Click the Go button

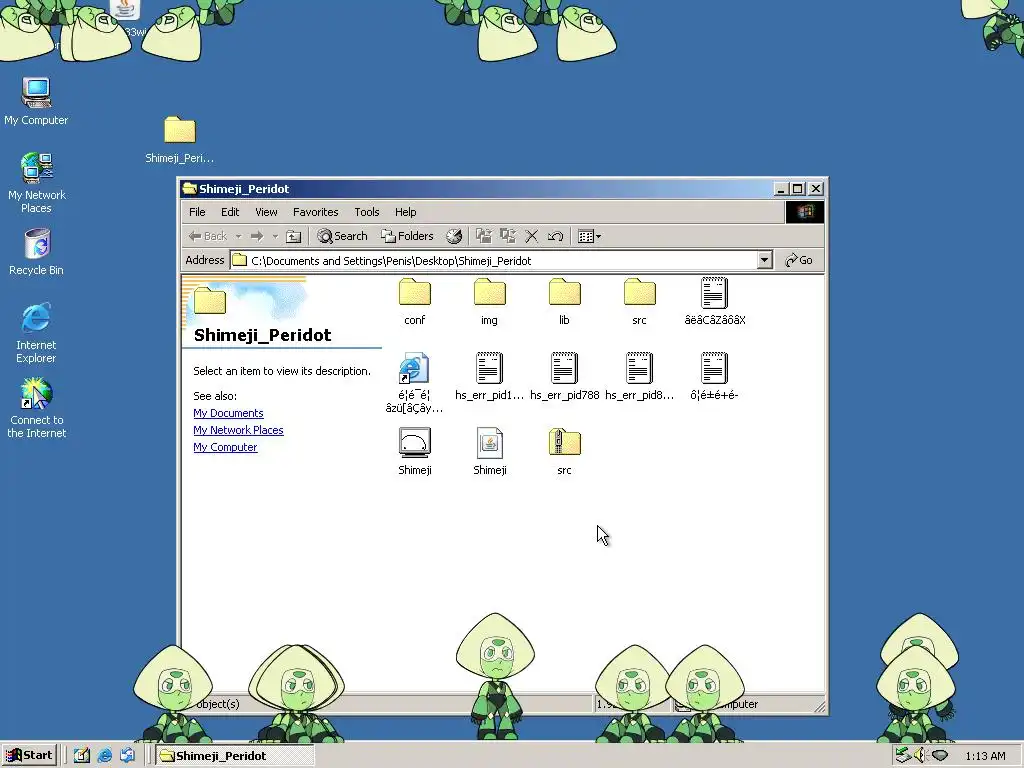[799, 261]
